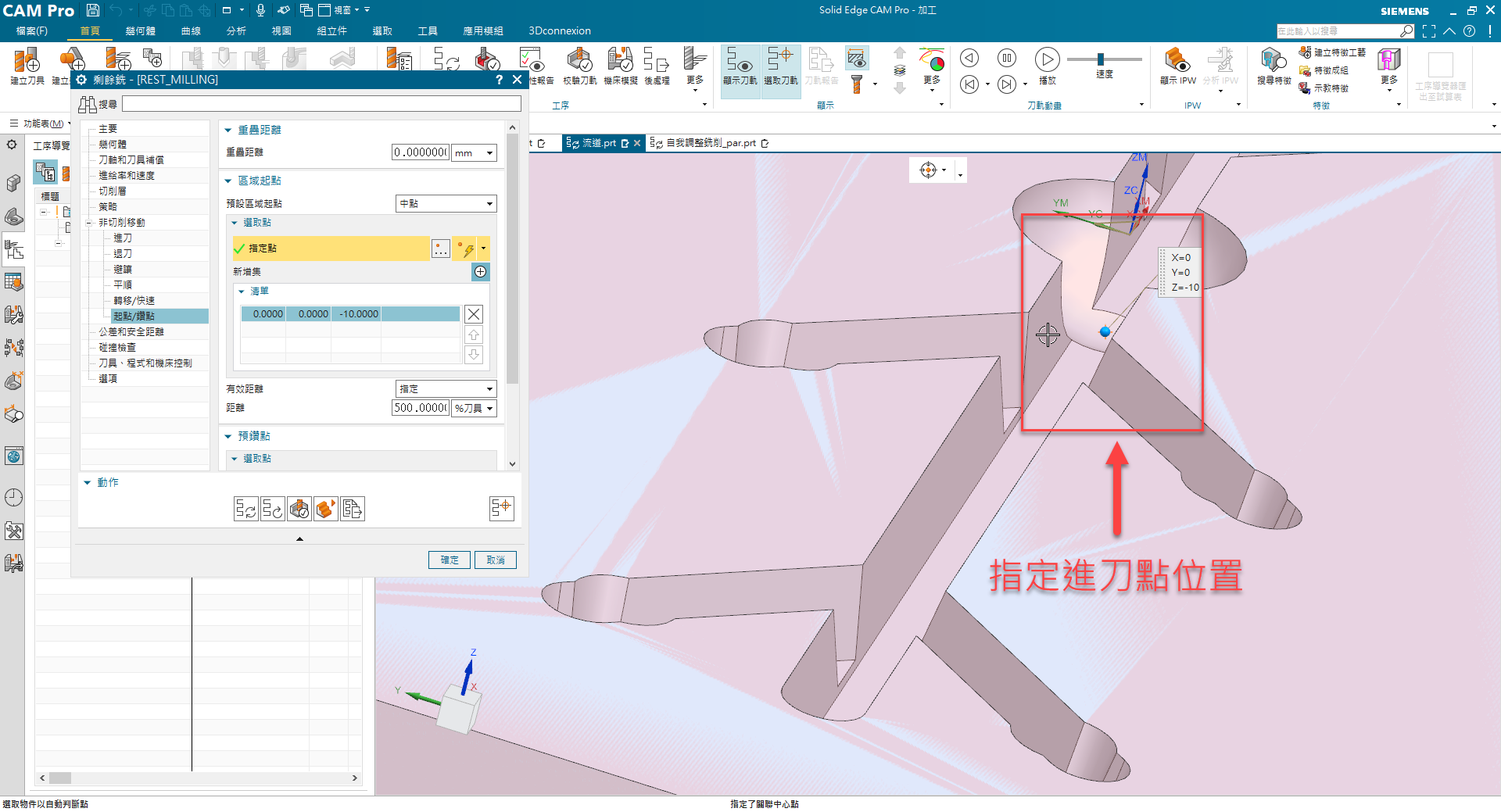The image size is (1501, 812).
Task: Click the 建立刀具 create tool icon
Action: point(27,66)
